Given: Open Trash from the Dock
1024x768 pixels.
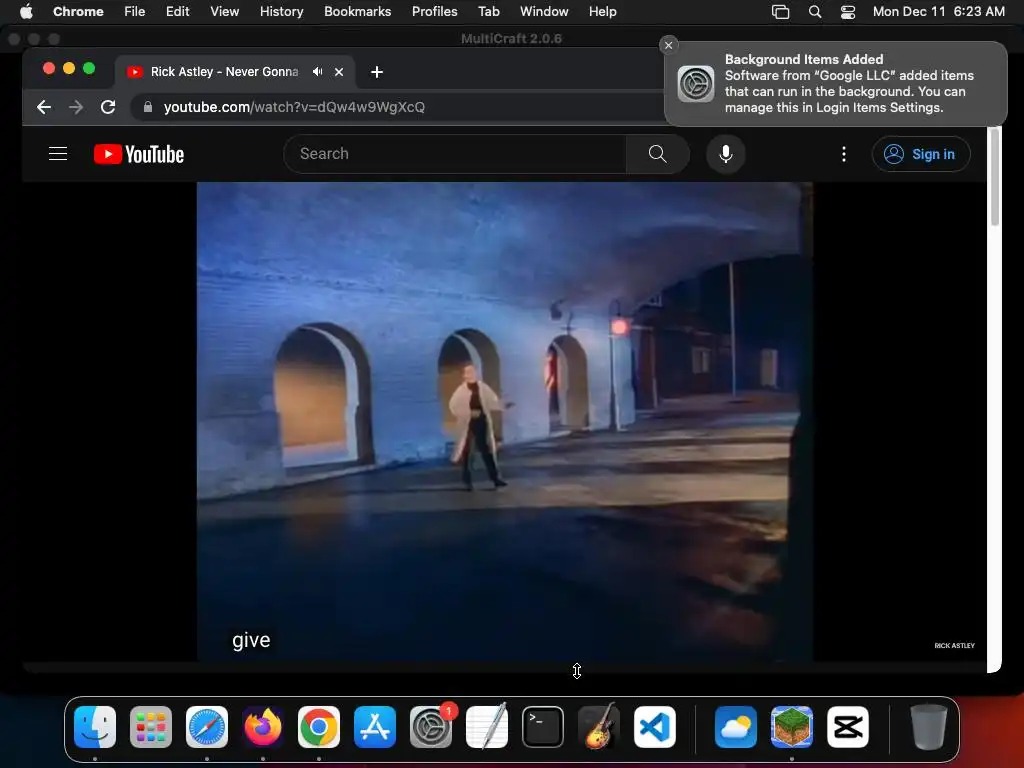Looking at the screenshot, I should click(929, 727).
